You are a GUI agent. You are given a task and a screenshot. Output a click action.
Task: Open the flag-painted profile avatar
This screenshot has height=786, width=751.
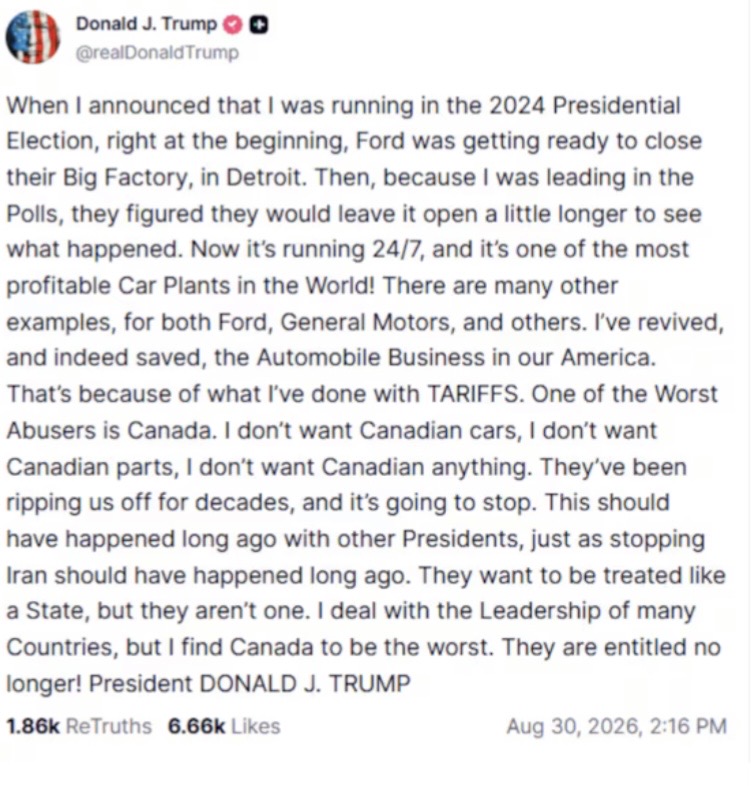coord(33,37)
